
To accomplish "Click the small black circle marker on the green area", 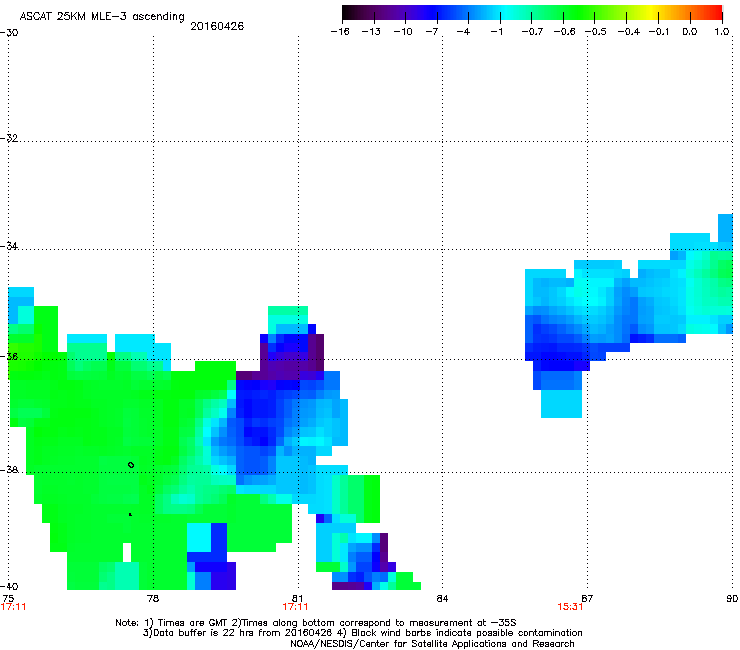I will point(131,465).
